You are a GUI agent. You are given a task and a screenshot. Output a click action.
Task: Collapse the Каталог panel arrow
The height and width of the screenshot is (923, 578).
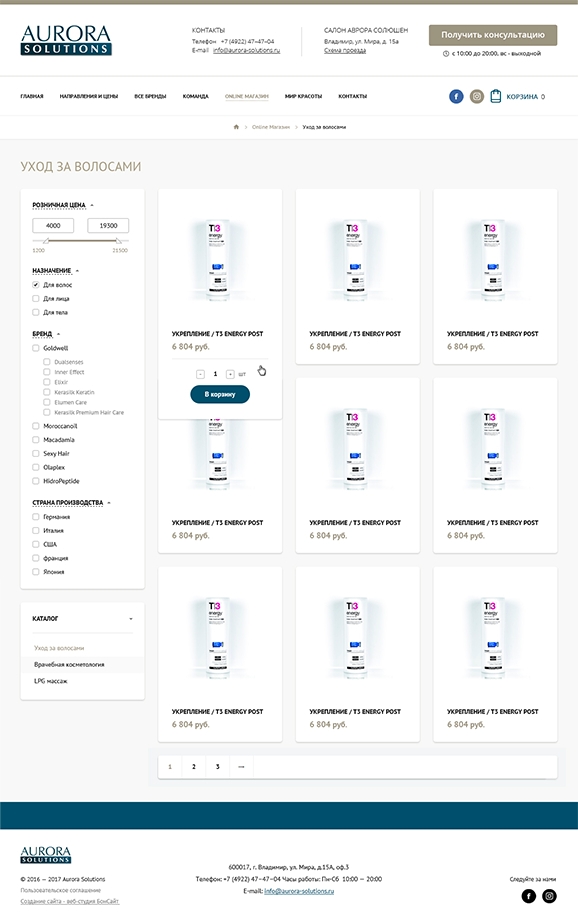[x=131, y=619]
